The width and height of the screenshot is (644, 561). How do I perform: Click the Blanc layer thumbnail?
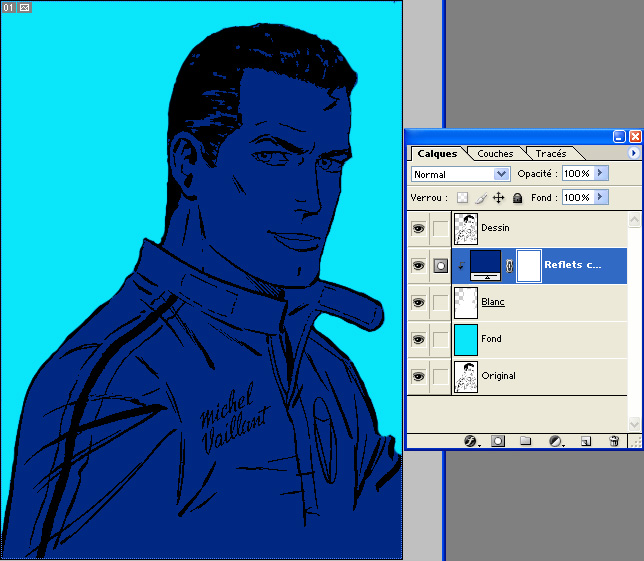[x=466, y=303]
